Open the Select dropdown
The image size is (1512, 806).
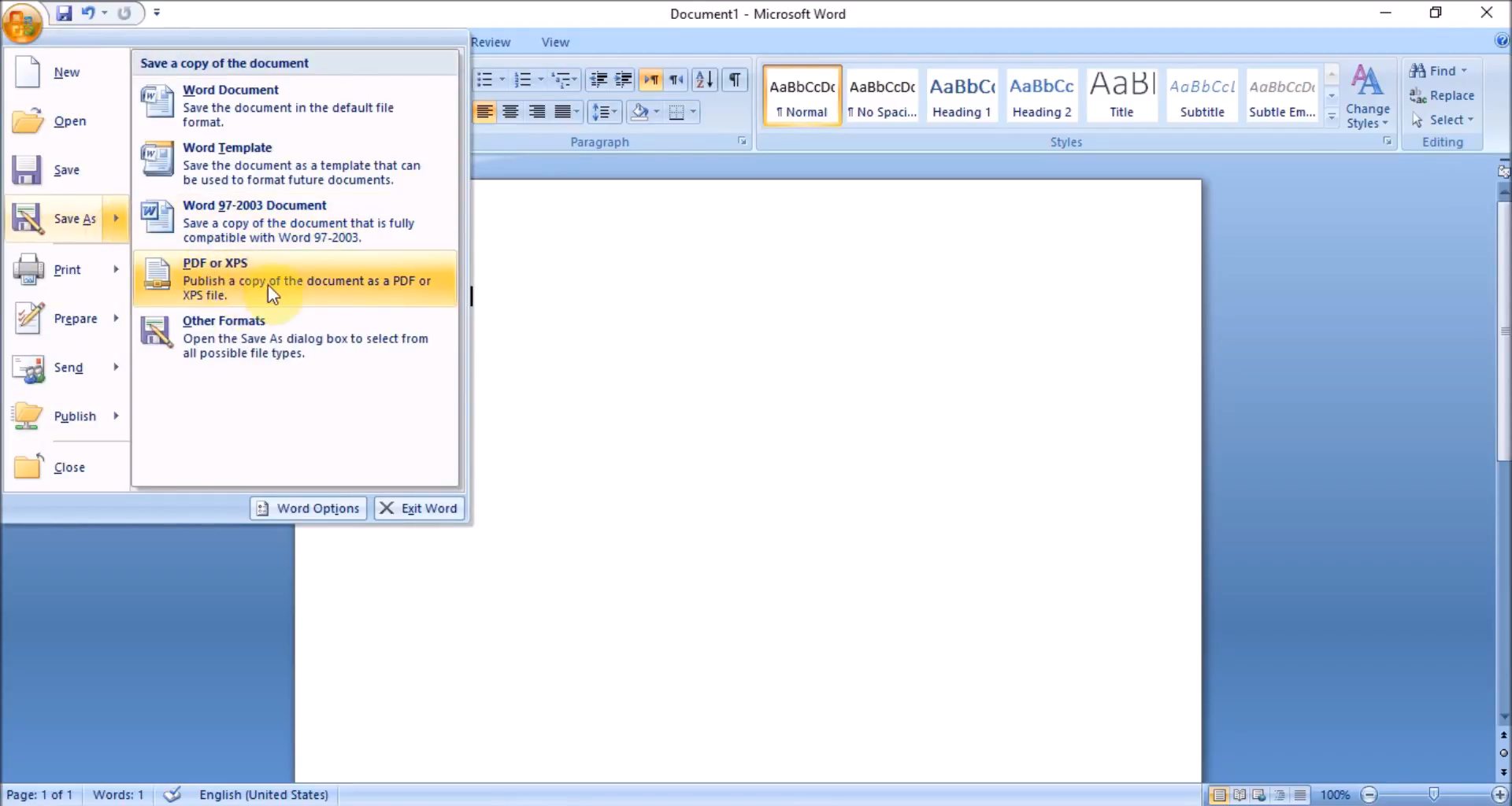[x=1443, y=120]
